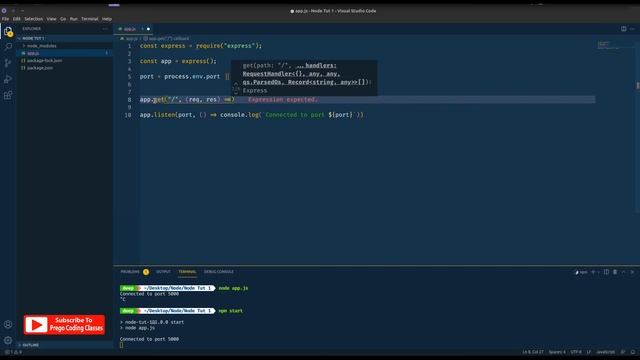Open the Extensions view
This screenshot has height=360, width=640.
point(8,95)
